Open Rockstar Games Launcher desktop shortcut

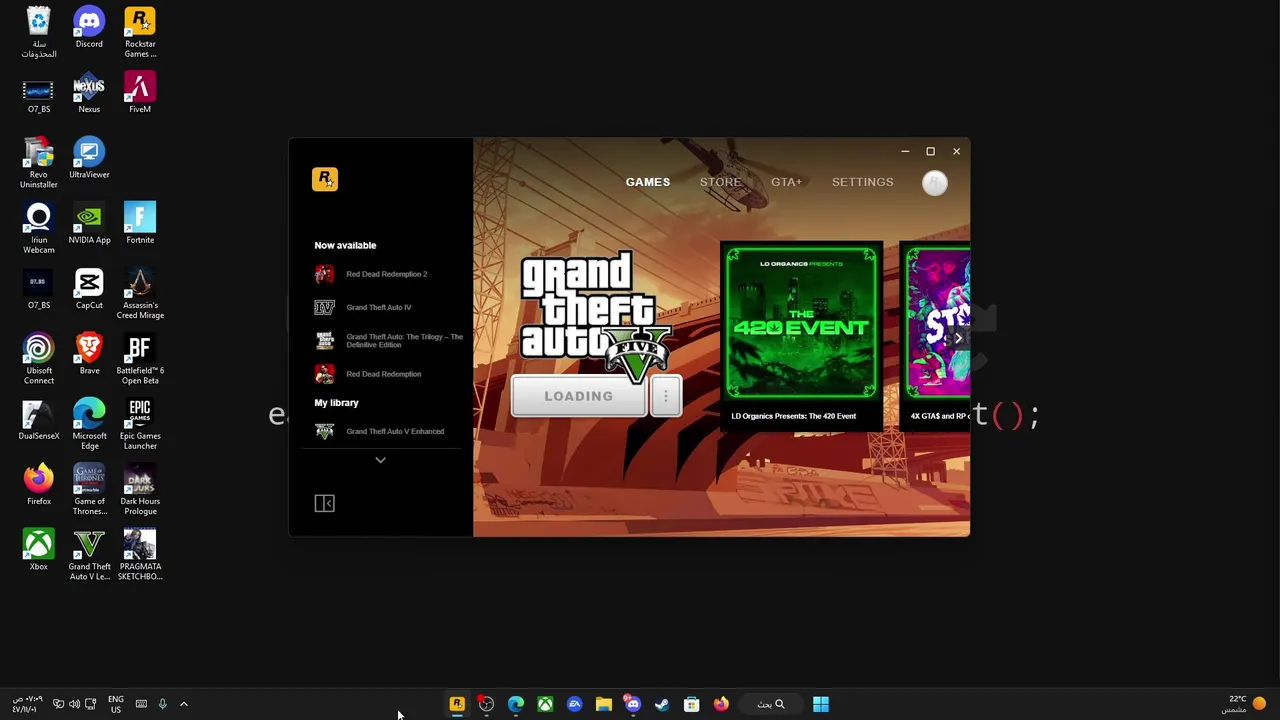[x=140, y=32]
